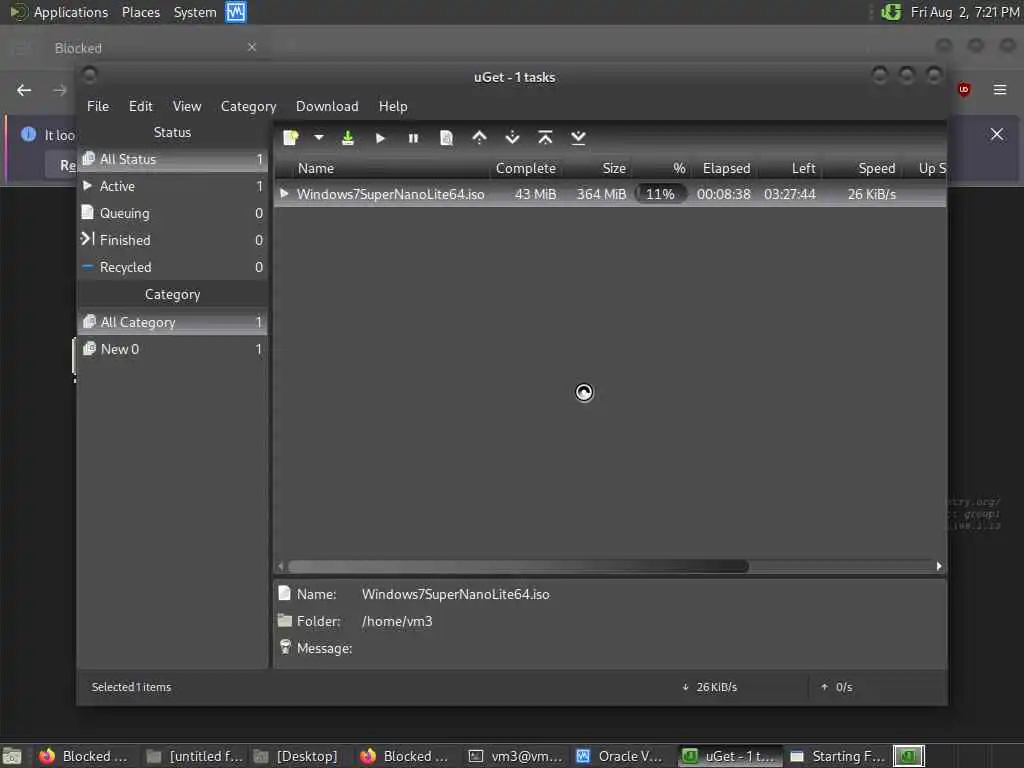Open download Properties toolbar icon
Image resolution: width=1024 pixels, height=768 pixels.
(446, 138)
